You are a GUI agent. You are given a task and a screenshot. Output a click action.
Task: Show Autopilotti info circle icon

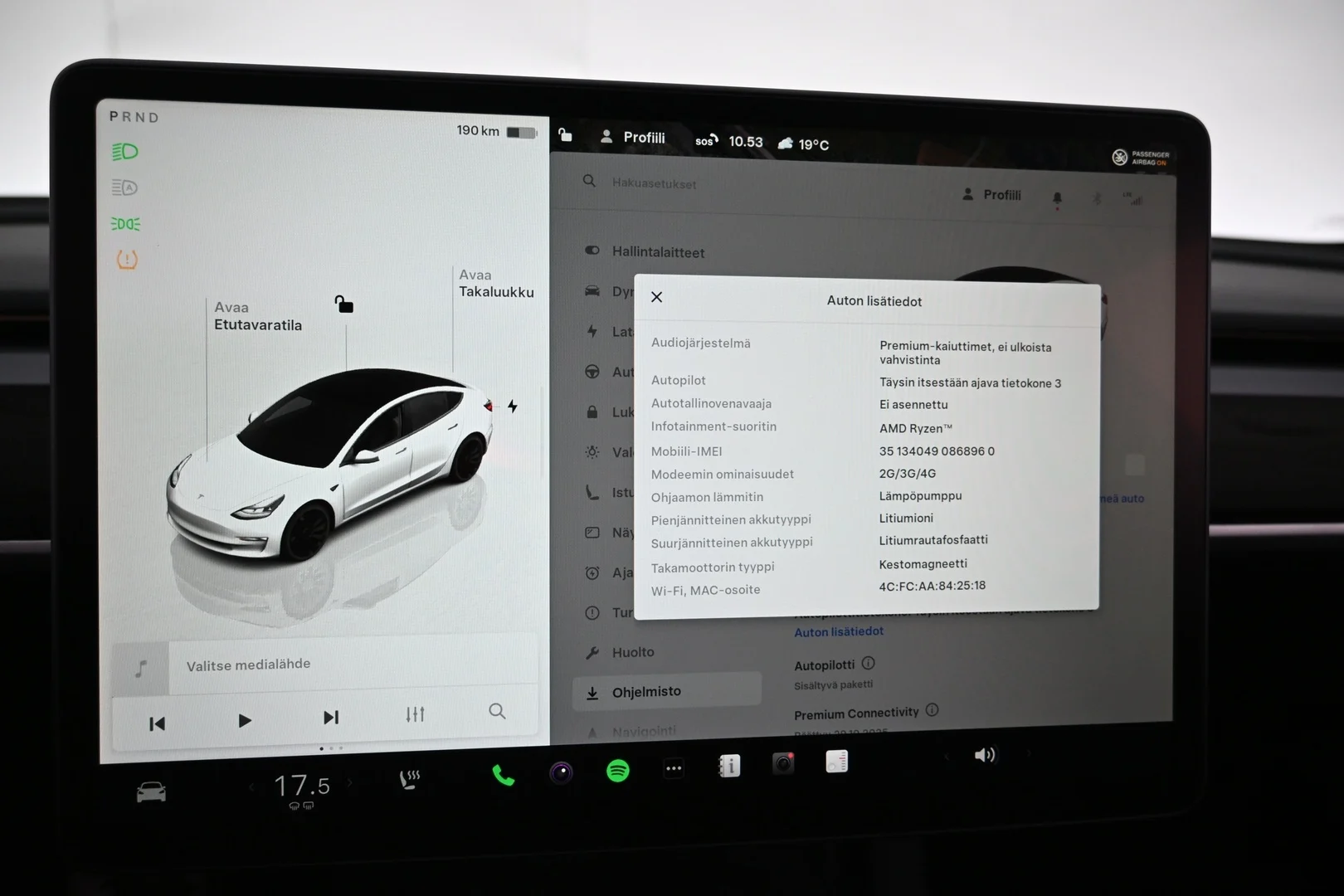point(868,663)
